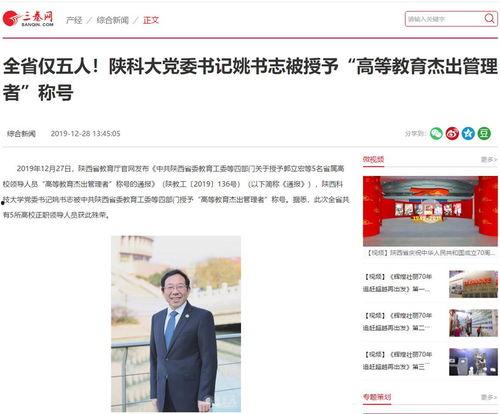
Task: Select the 正文 breadcrumb item
Action: tap(151, 20)
